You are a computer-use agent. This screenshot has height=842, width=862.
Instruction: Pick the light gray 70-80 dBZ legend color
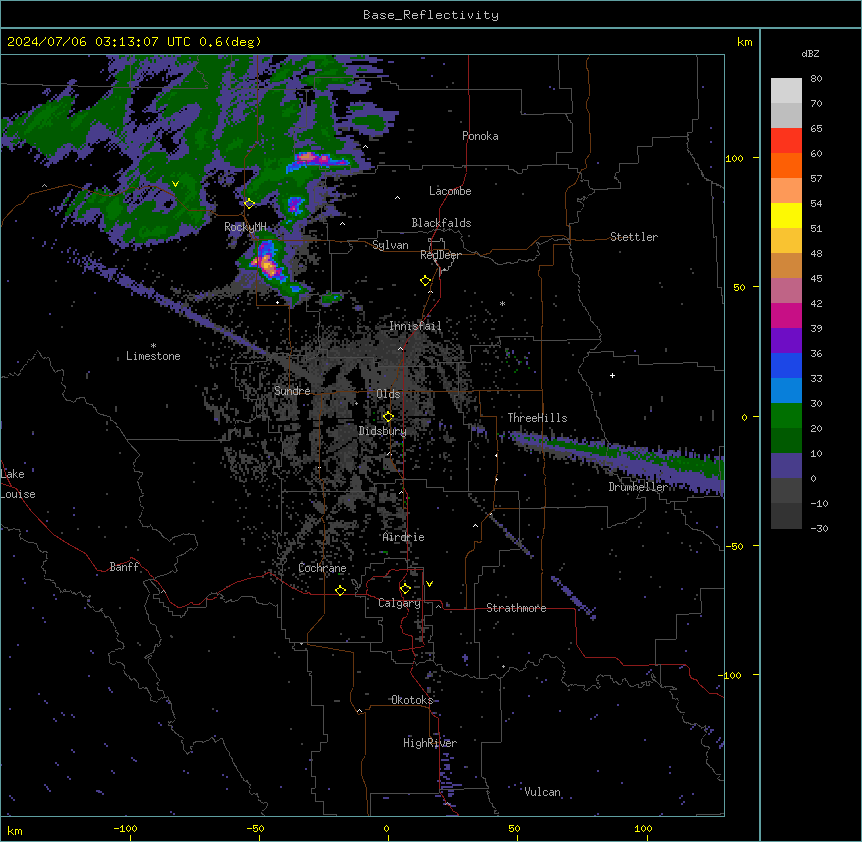(786, 90)
